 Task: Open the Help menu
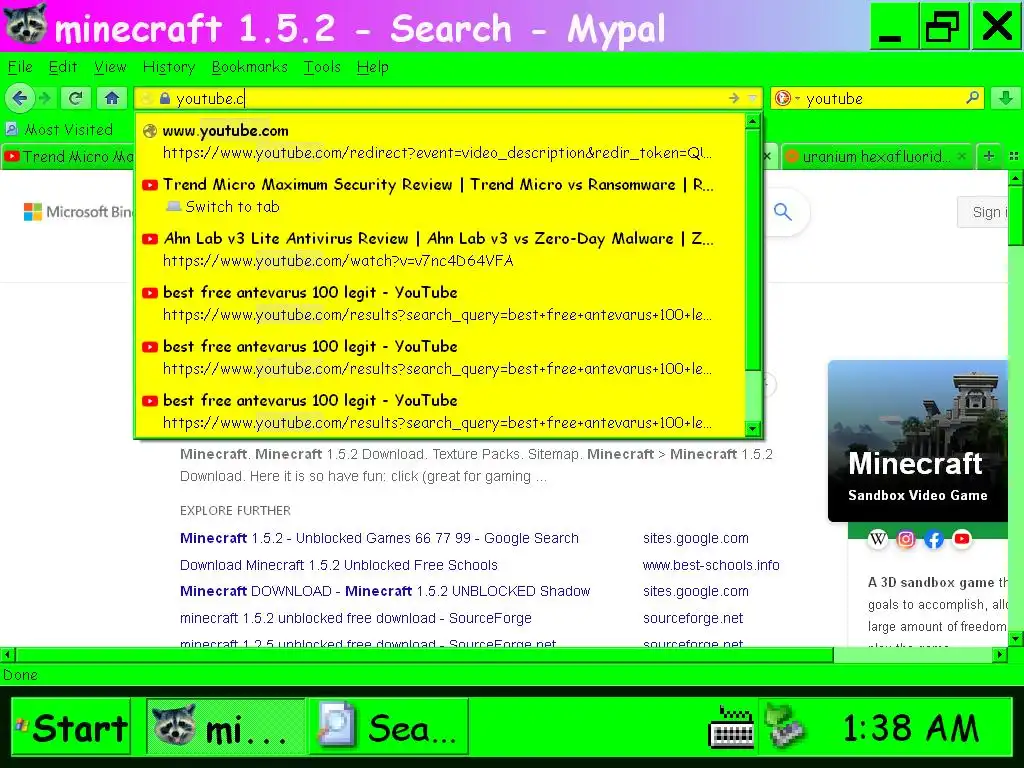tap(372, 67)
